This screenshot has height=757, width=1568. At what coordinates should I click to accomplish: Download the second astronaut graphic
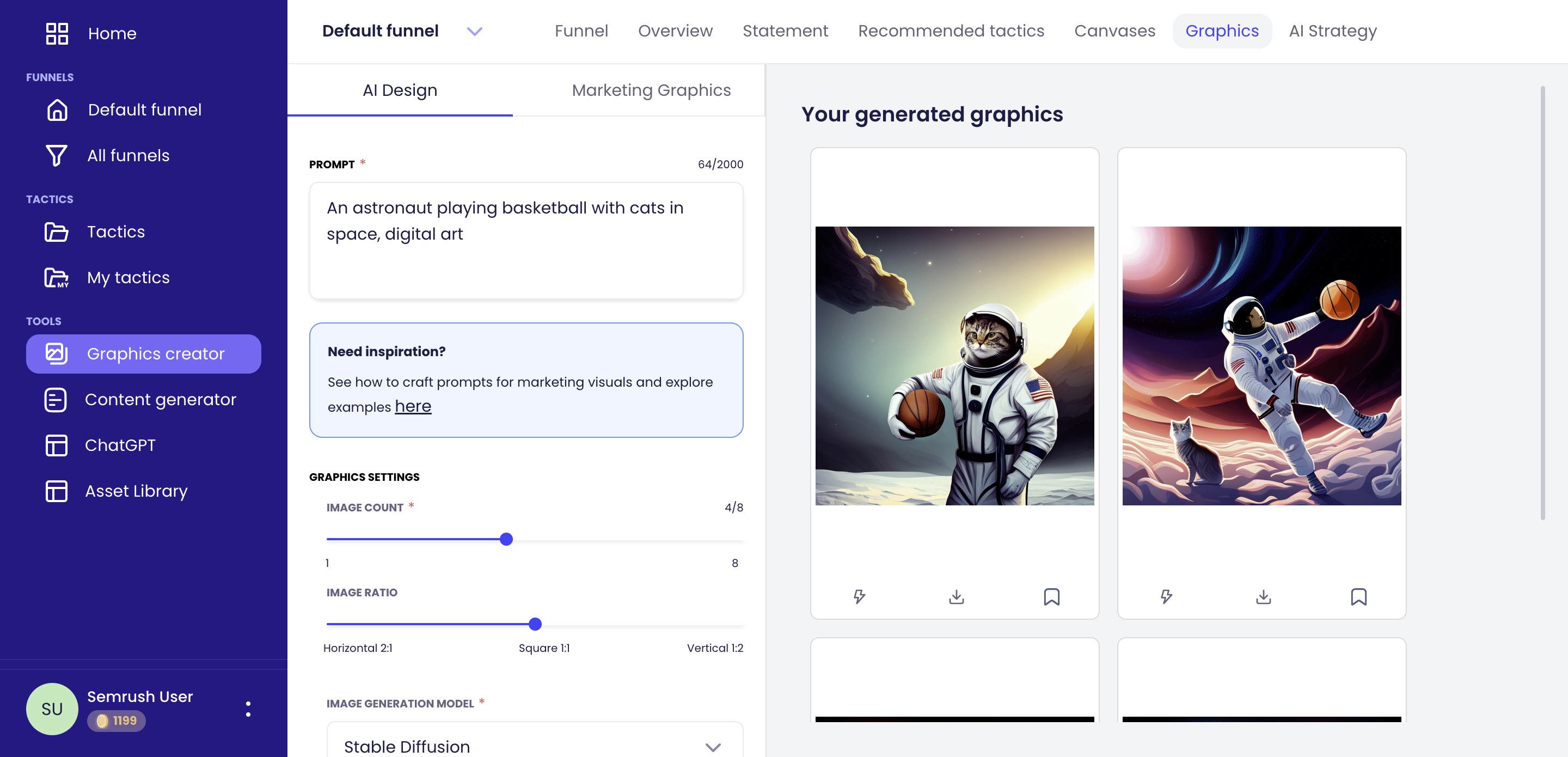(1261, 597)
